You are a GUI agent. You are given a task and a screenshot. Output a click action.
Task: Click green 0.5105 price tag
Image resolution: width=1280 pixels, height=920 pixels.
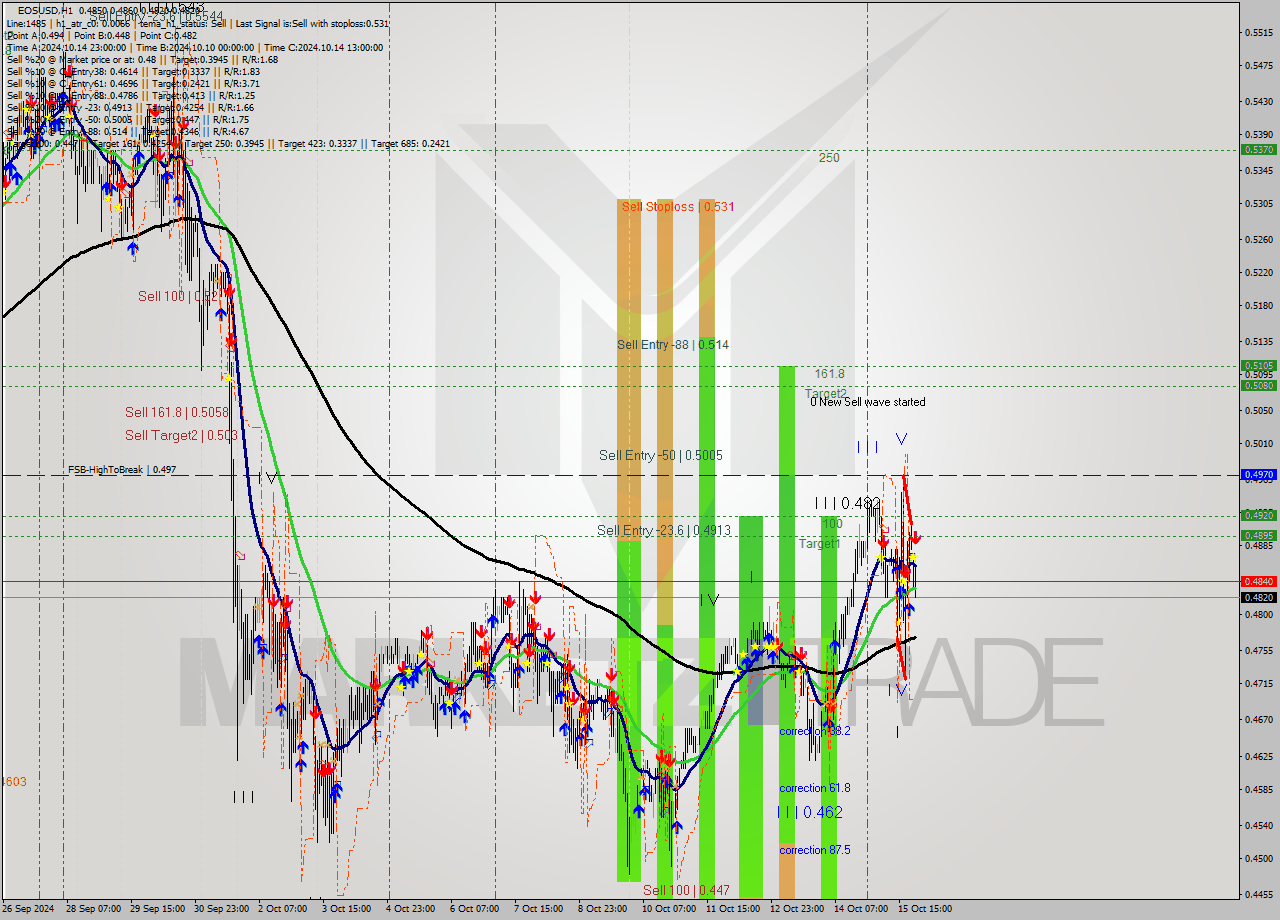point(1258,365)
